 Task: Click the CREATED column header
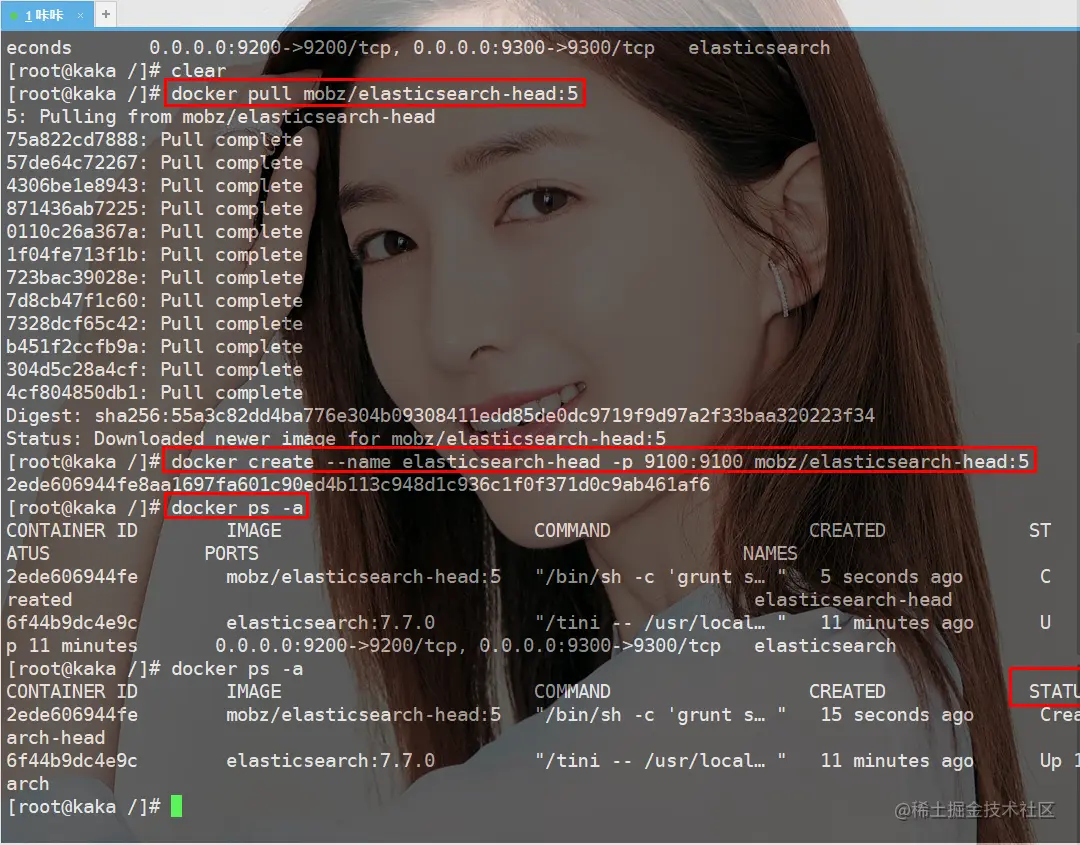pyautogui.click(x=847, y=530)
